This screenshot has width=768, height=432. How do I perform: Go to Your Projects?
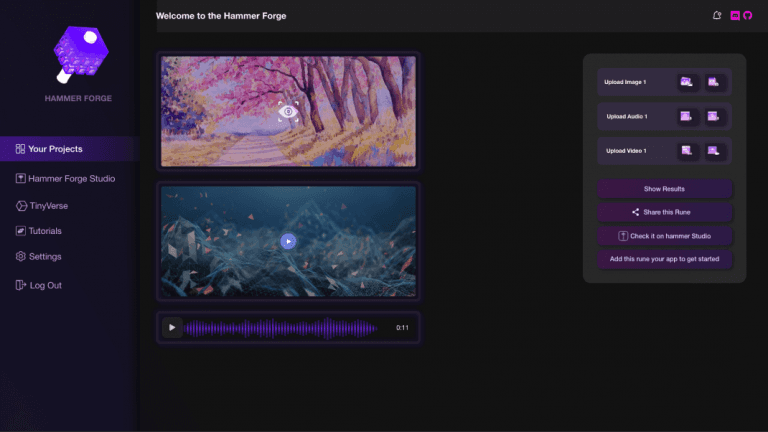pos(70,149)
